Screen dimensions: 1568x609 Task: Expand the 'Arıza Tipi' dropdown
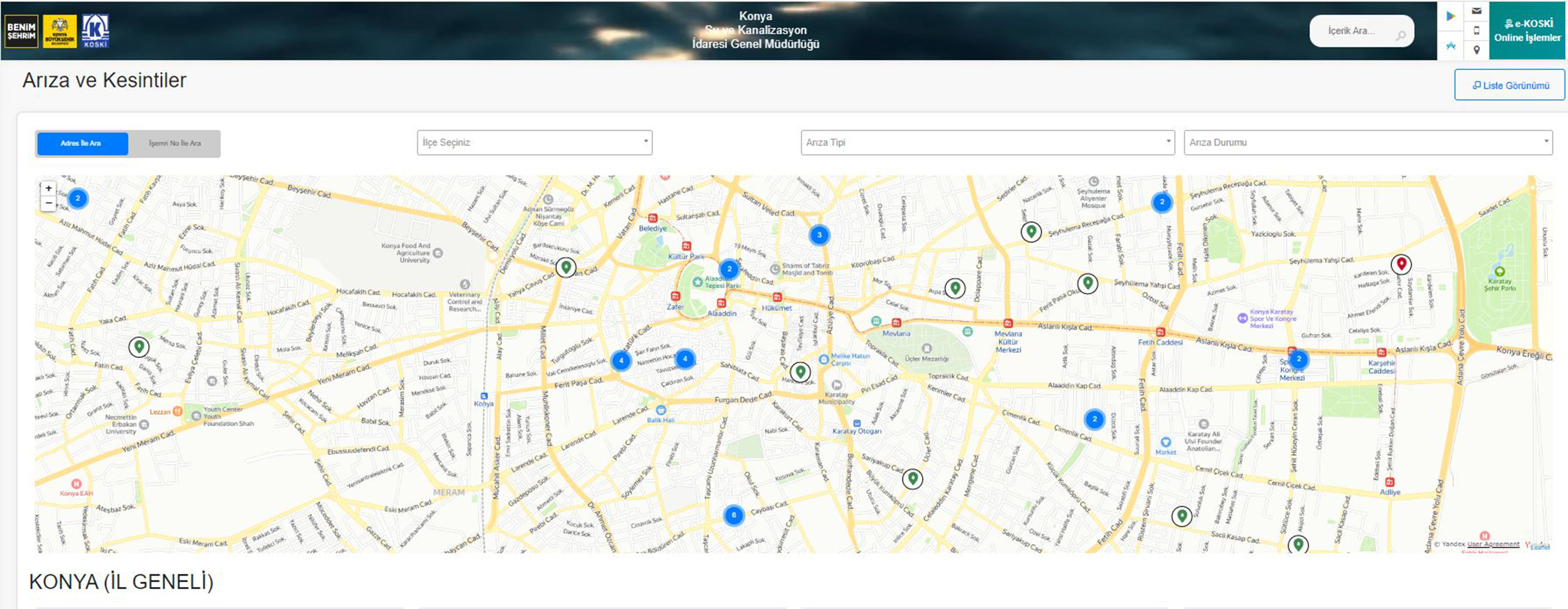[x=987, y=142]
